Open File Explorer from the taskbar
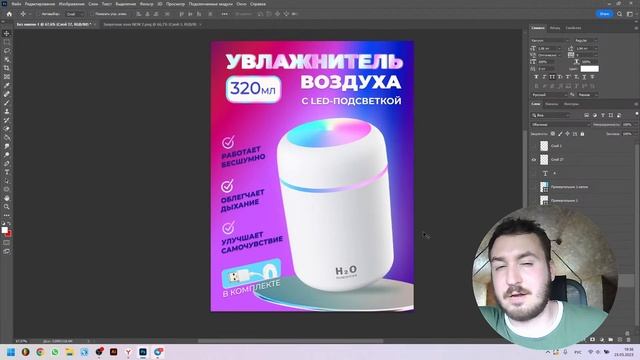 pos(69,352)
